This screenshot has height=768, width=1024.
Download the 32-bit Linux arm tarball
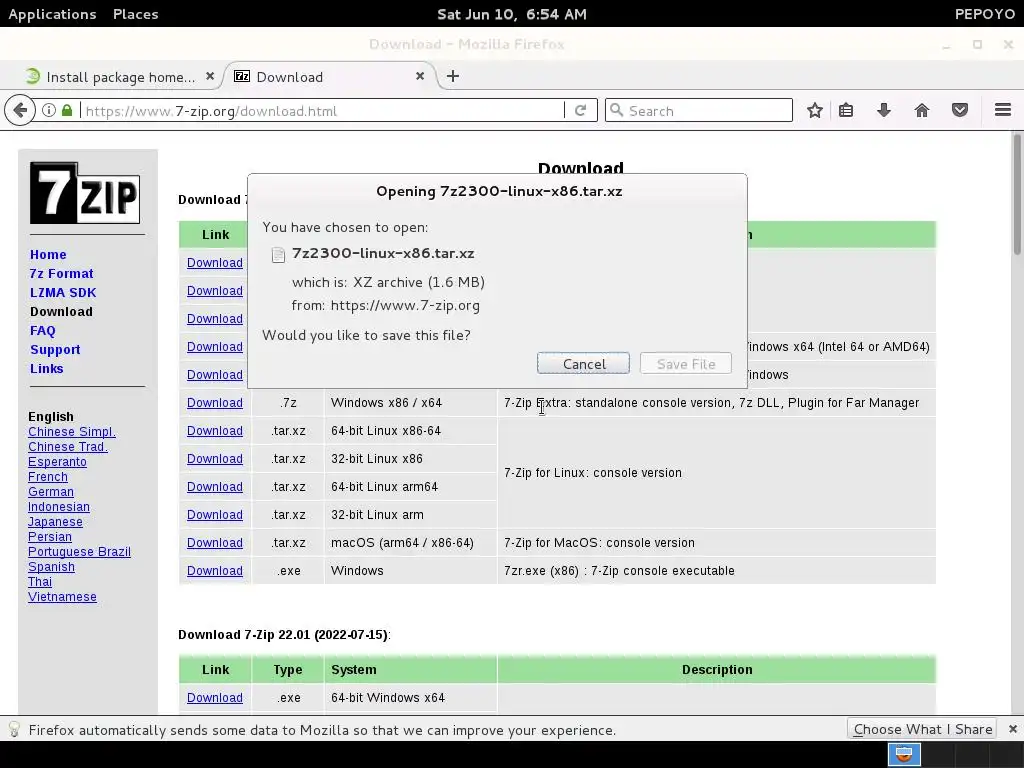click(x=214, y=515)
